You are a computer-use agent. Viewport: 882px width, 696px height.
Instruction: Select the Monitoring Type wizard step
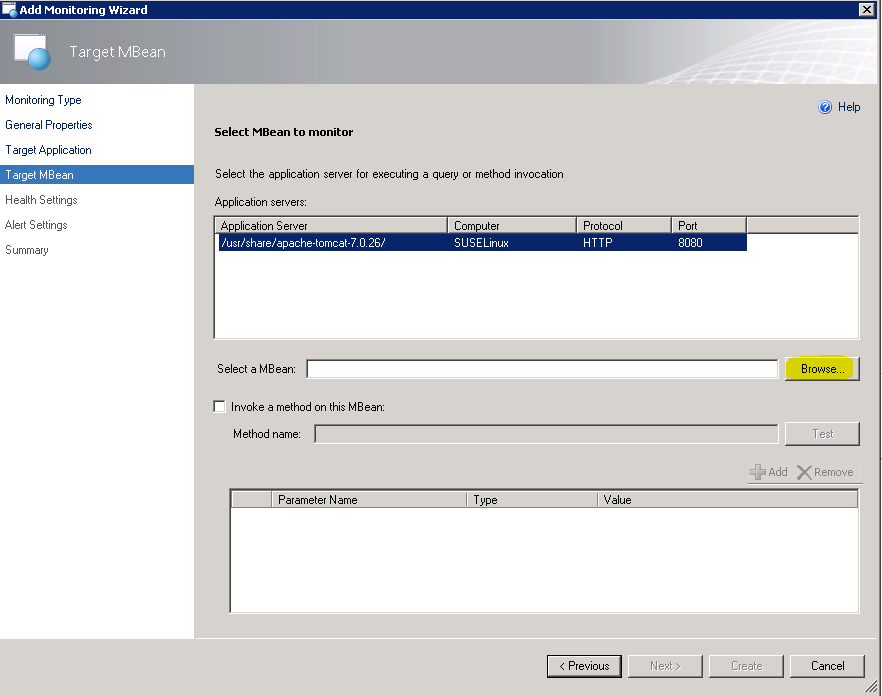tap(43, 100)
